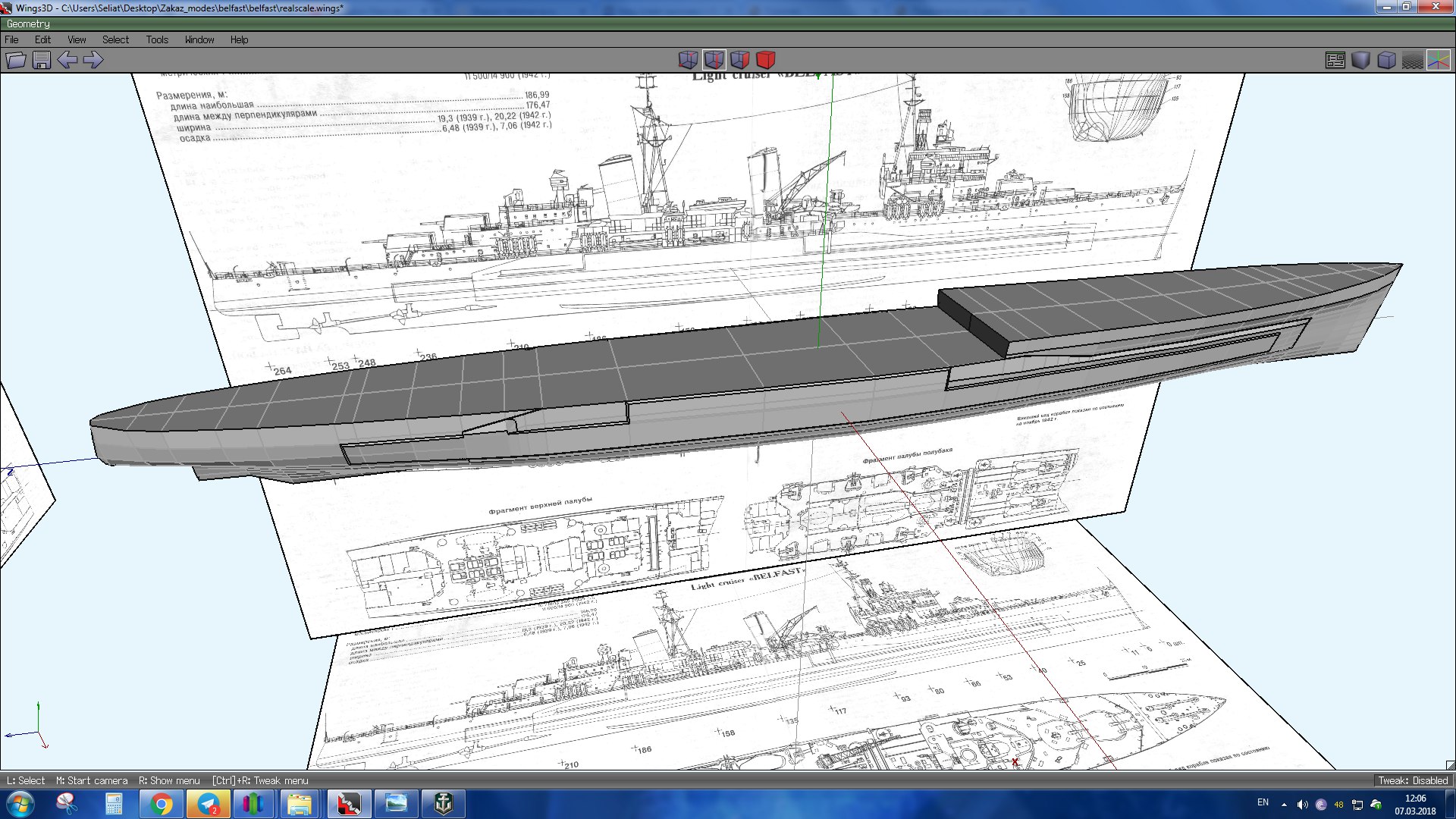
Task: Expand the View menu
Action: click(77, 39)
